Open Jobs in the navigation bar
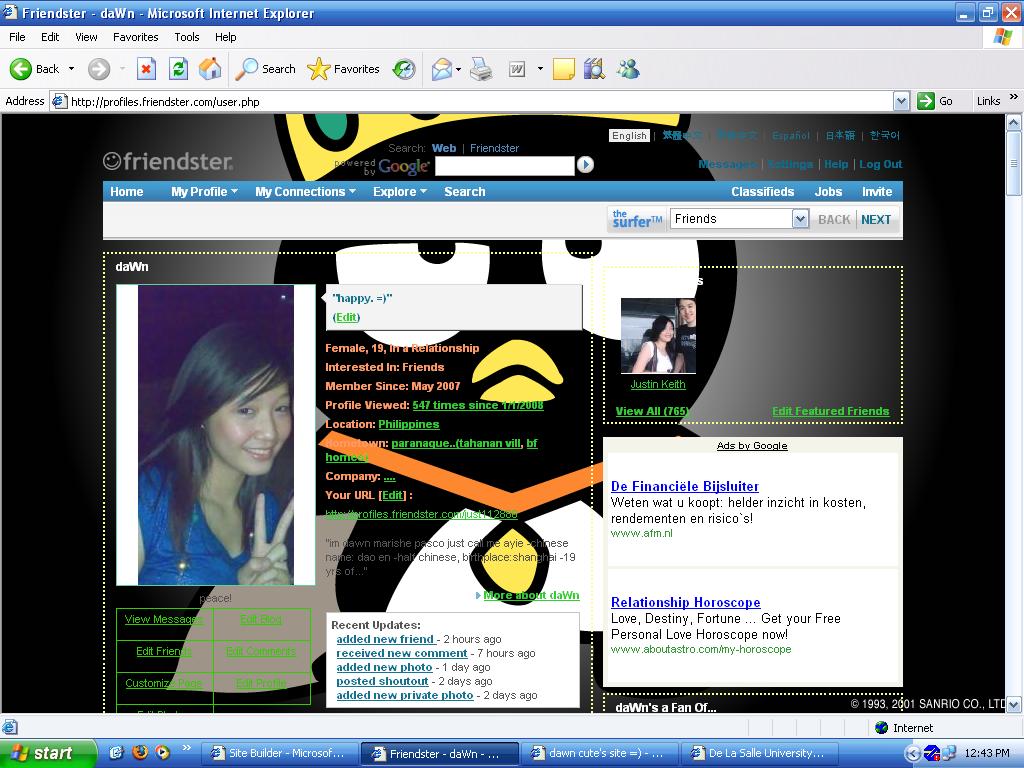 click(828, 191)
